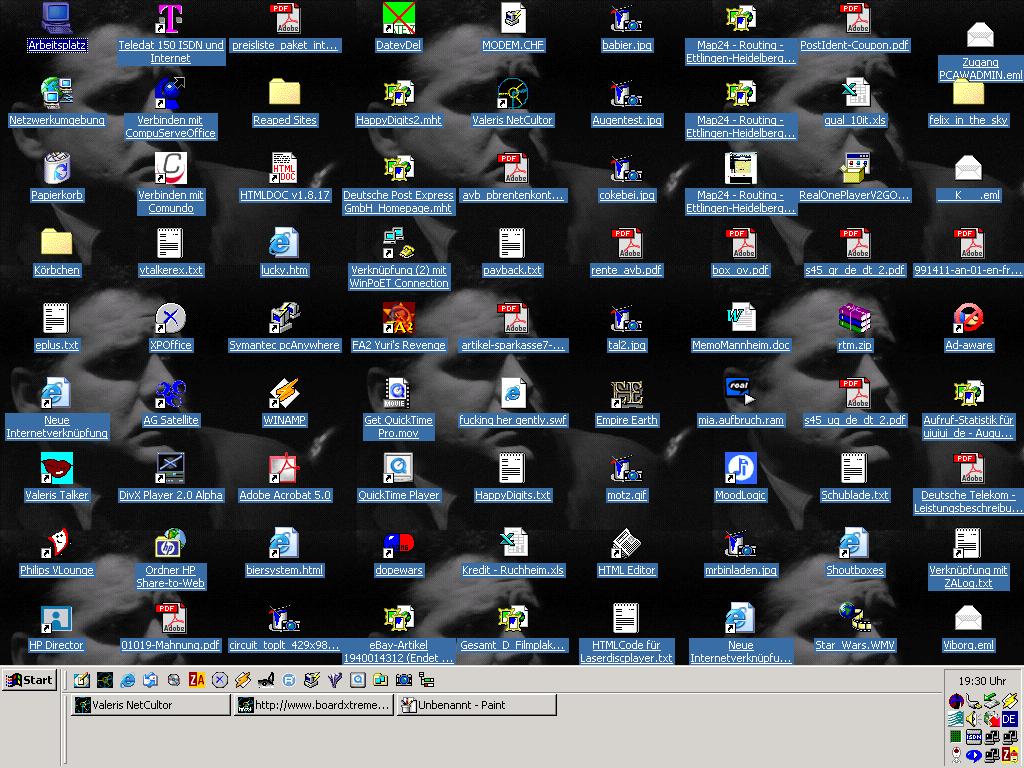This screenshot has height=768, width=1024.
Task: Open the Netzwerkumgebung icon
Action: pos(57,94)
